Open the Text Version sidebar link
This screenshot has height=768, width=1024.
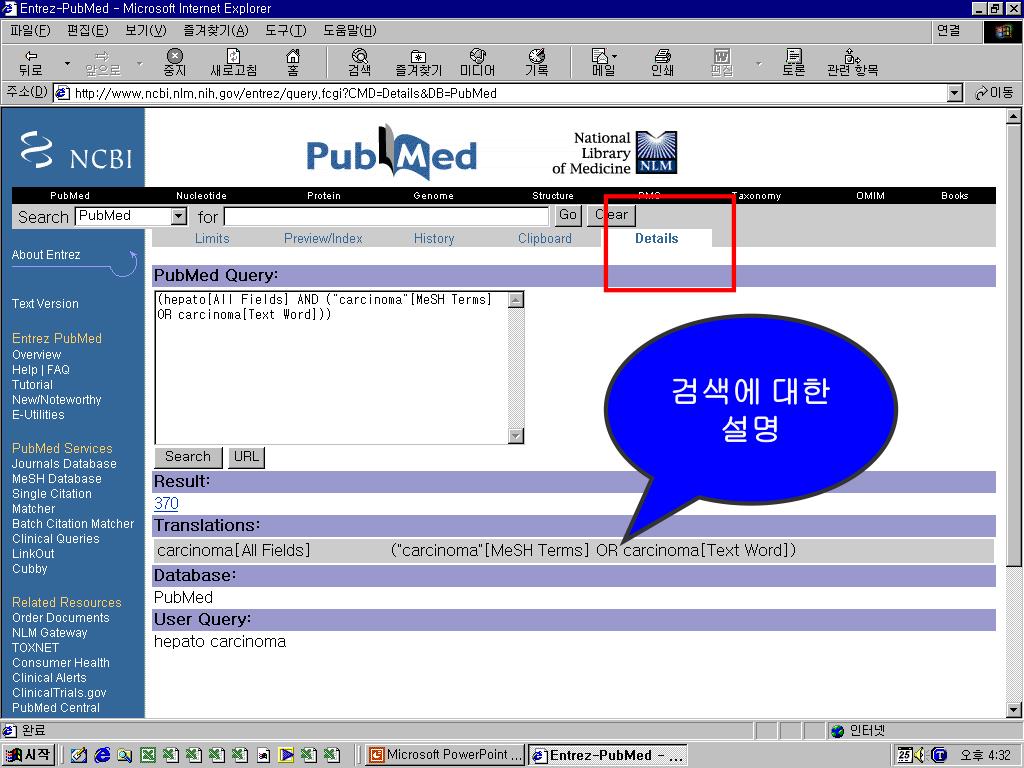(x=45, y=304)
